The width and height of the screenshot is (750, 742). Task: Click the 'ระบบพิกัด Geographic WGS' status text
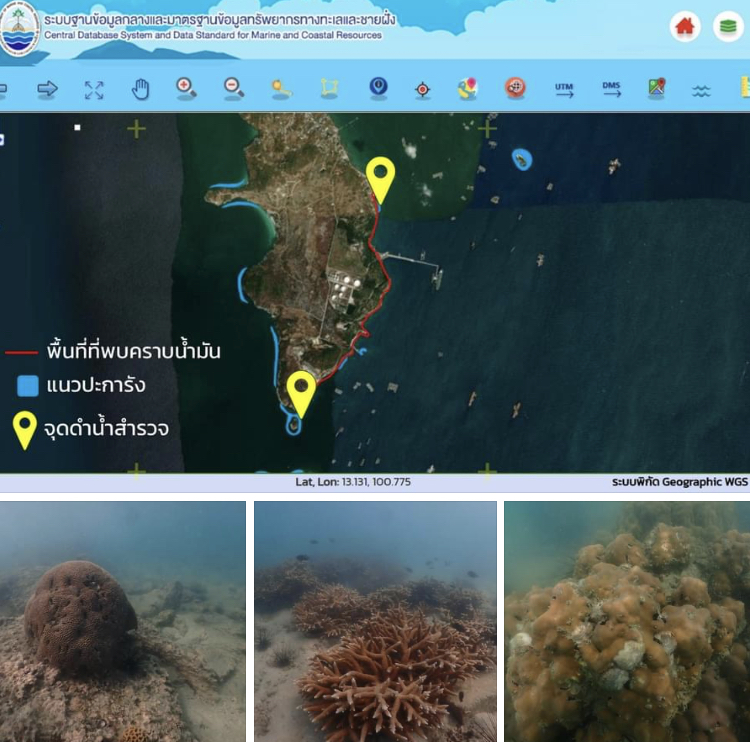(x=680, y=482)
